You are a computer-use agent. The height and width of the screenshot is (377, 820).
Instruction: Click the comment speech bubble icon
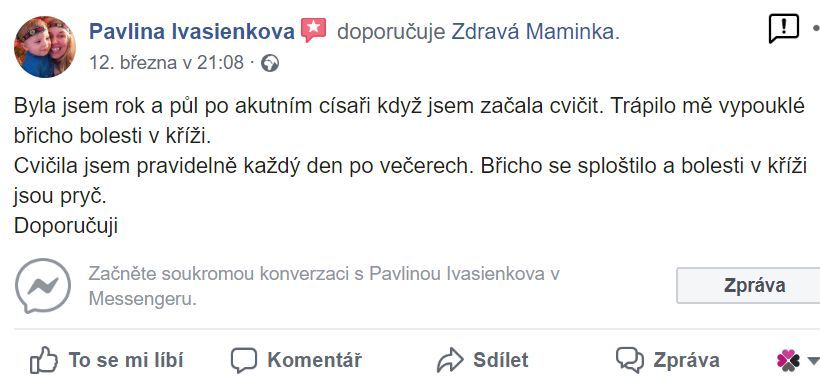tap(244, 360)
